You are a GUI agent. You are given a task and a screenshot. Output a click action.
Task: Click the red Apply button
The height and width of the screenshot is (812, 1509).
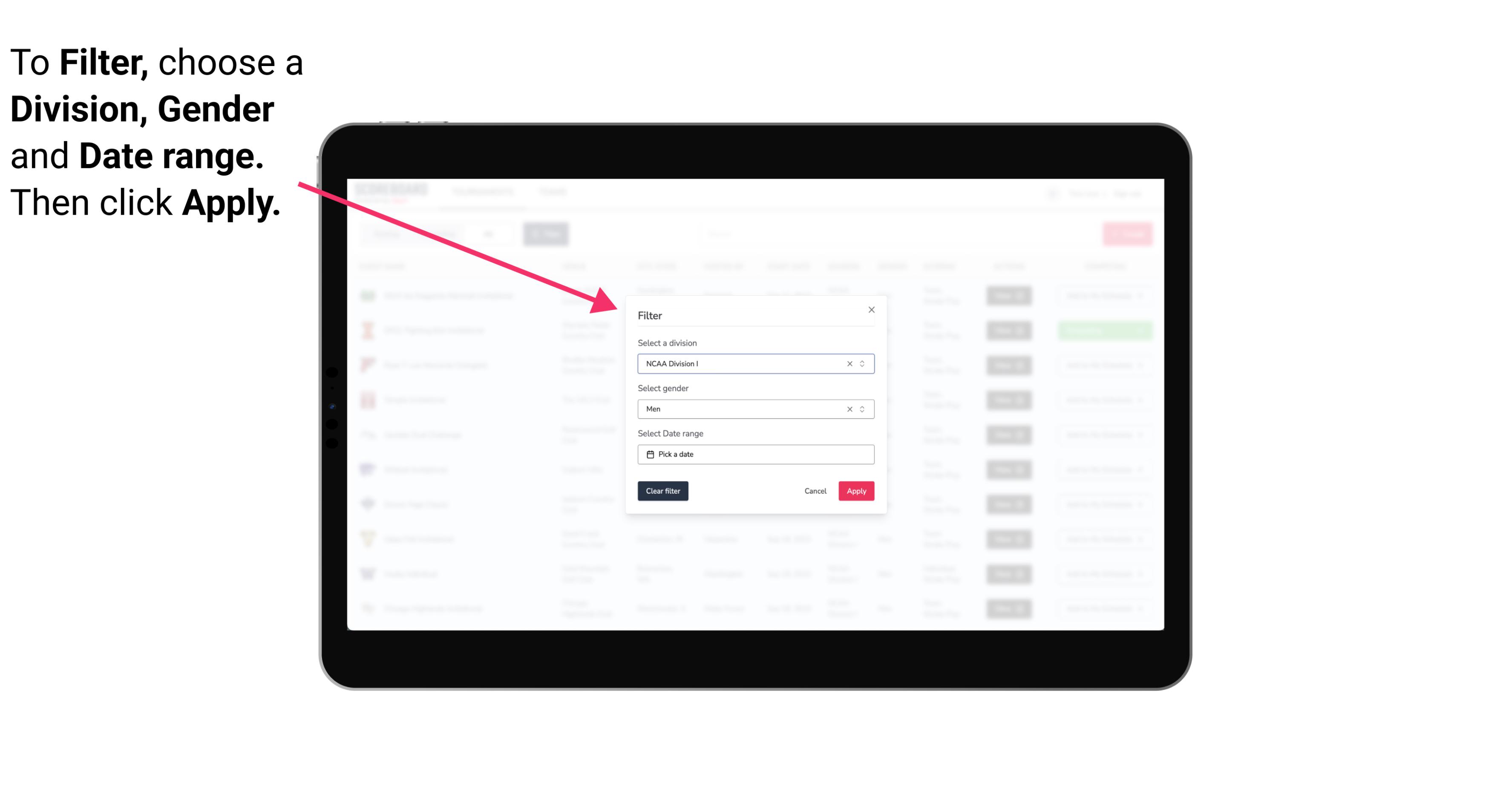854,491
